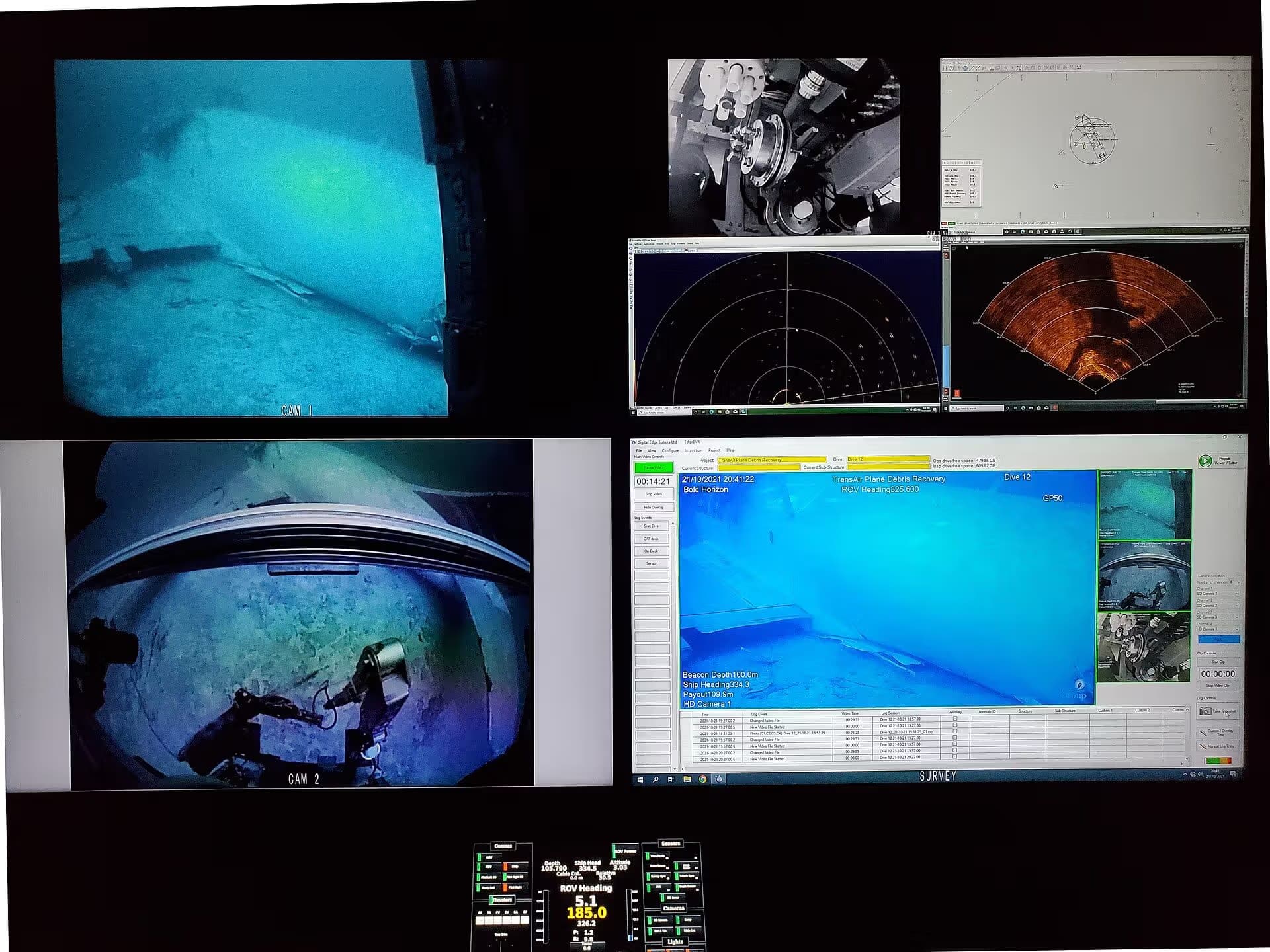1270x952 pixels.
Task: Tick Anomaly checkbox for Photo 19:51:29 row
Action: tap(954, 731)
